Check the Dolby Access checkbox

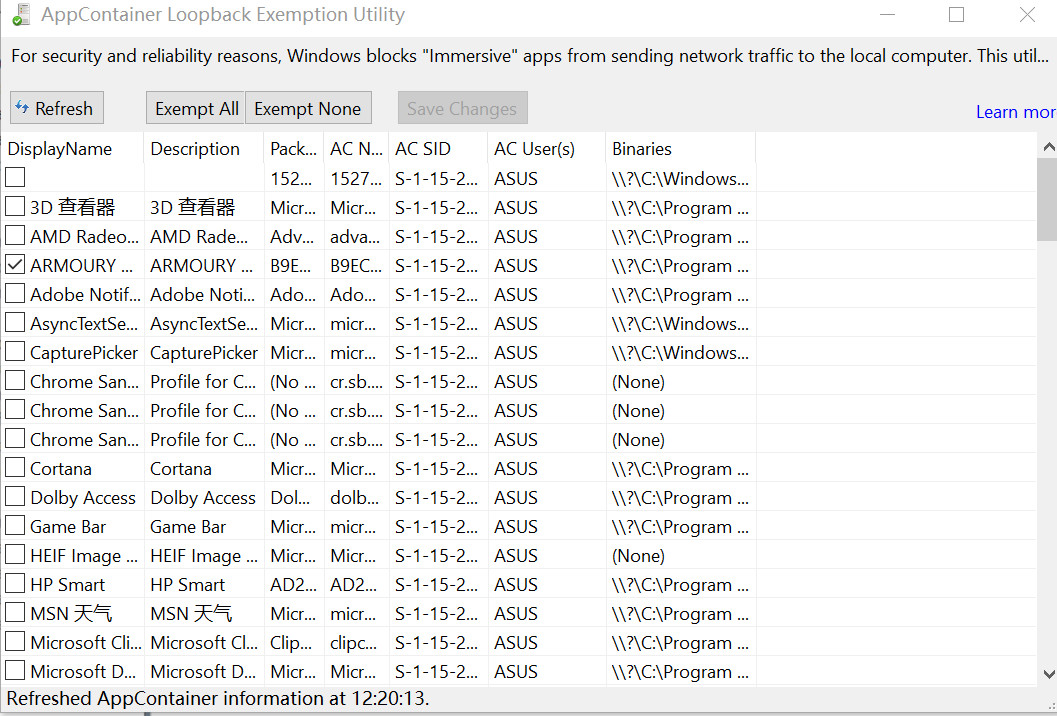[15, 497]
